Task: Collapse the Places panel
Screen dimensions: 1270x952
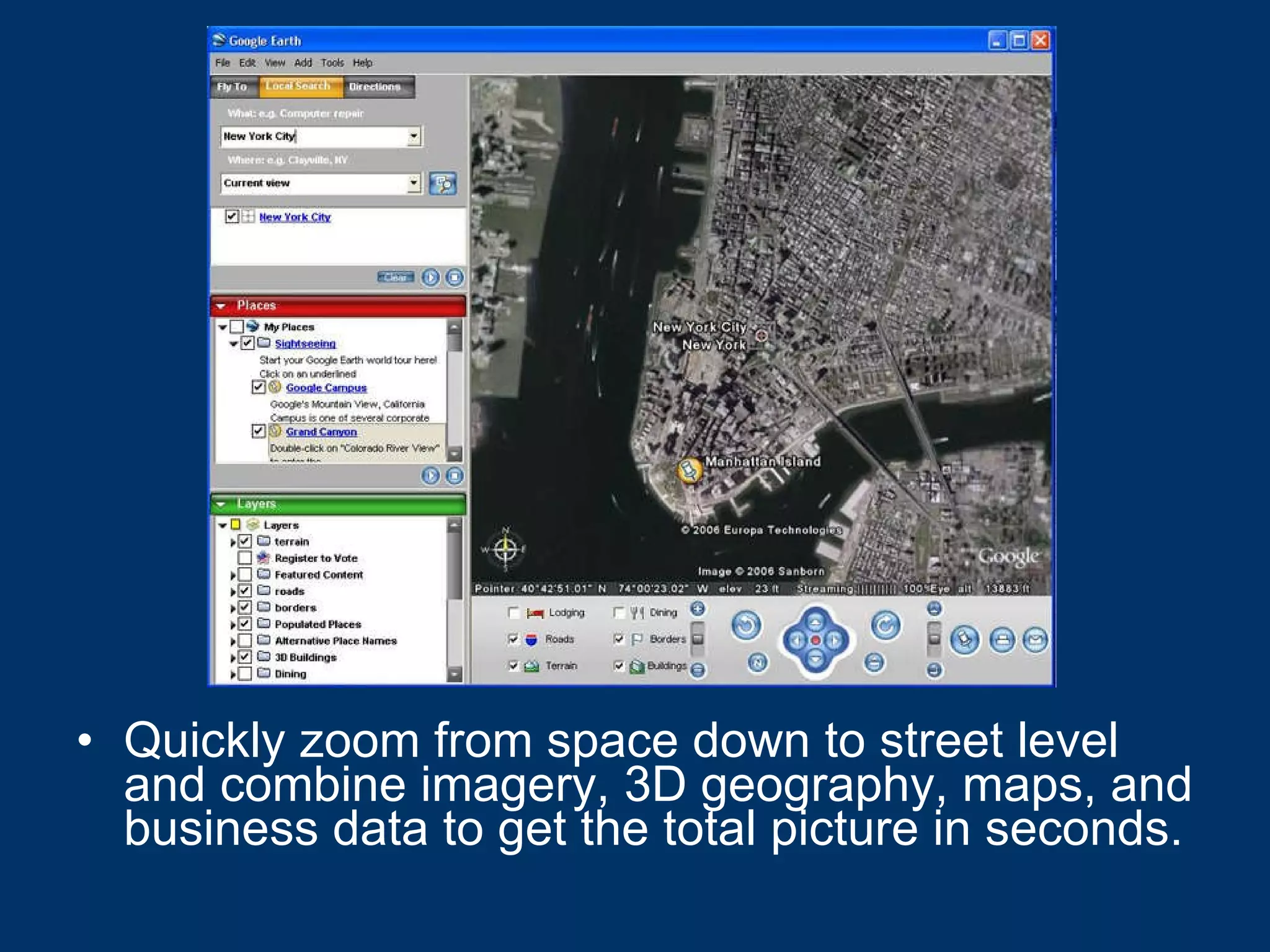Action: click(221, 306)
